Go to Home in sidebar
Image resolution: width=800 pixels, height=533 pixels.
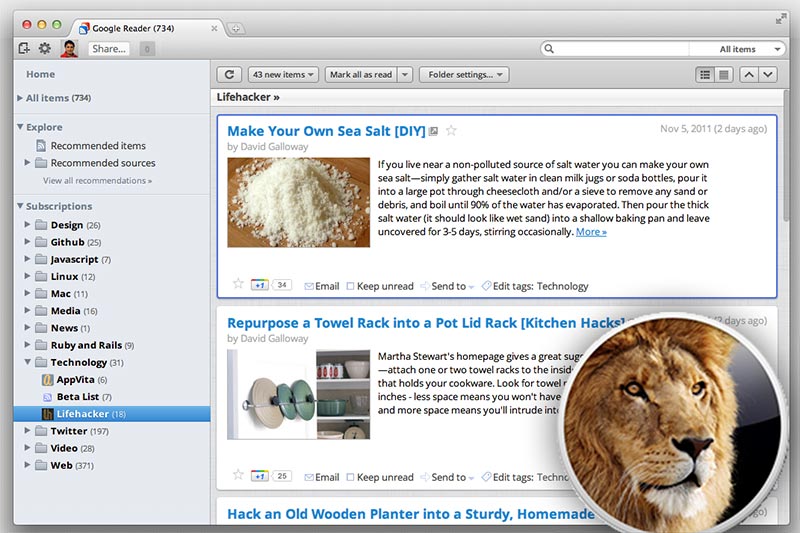point(40,74)
